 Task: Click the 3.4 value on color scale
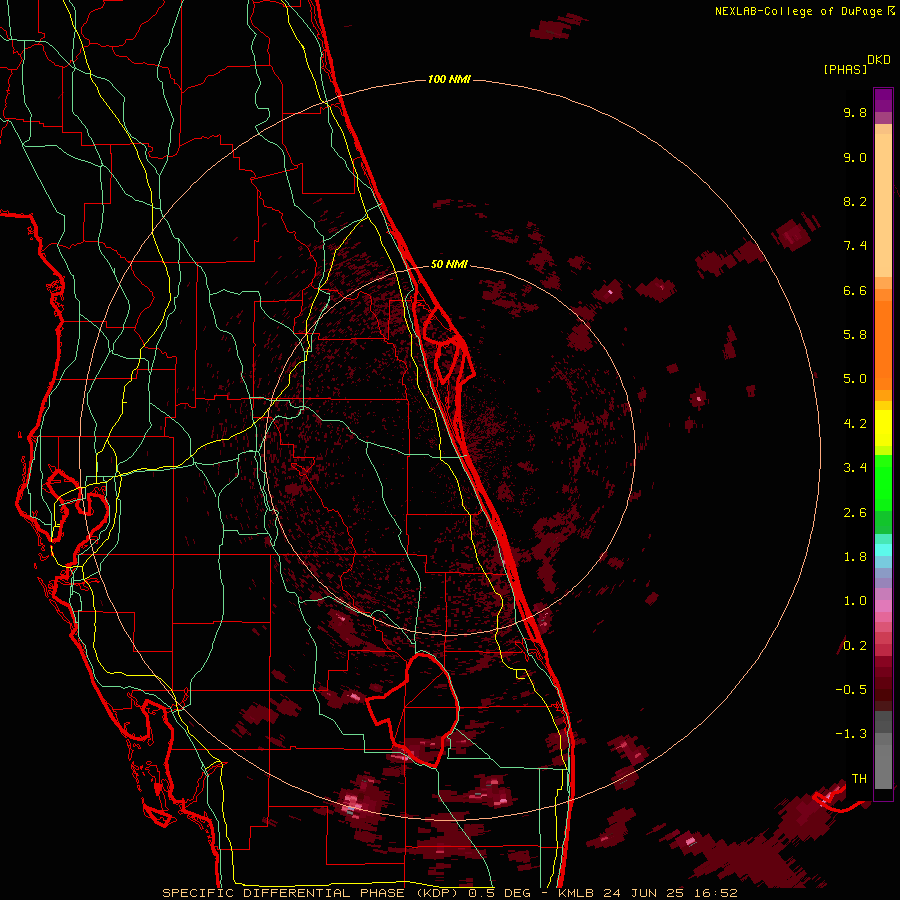855,468
